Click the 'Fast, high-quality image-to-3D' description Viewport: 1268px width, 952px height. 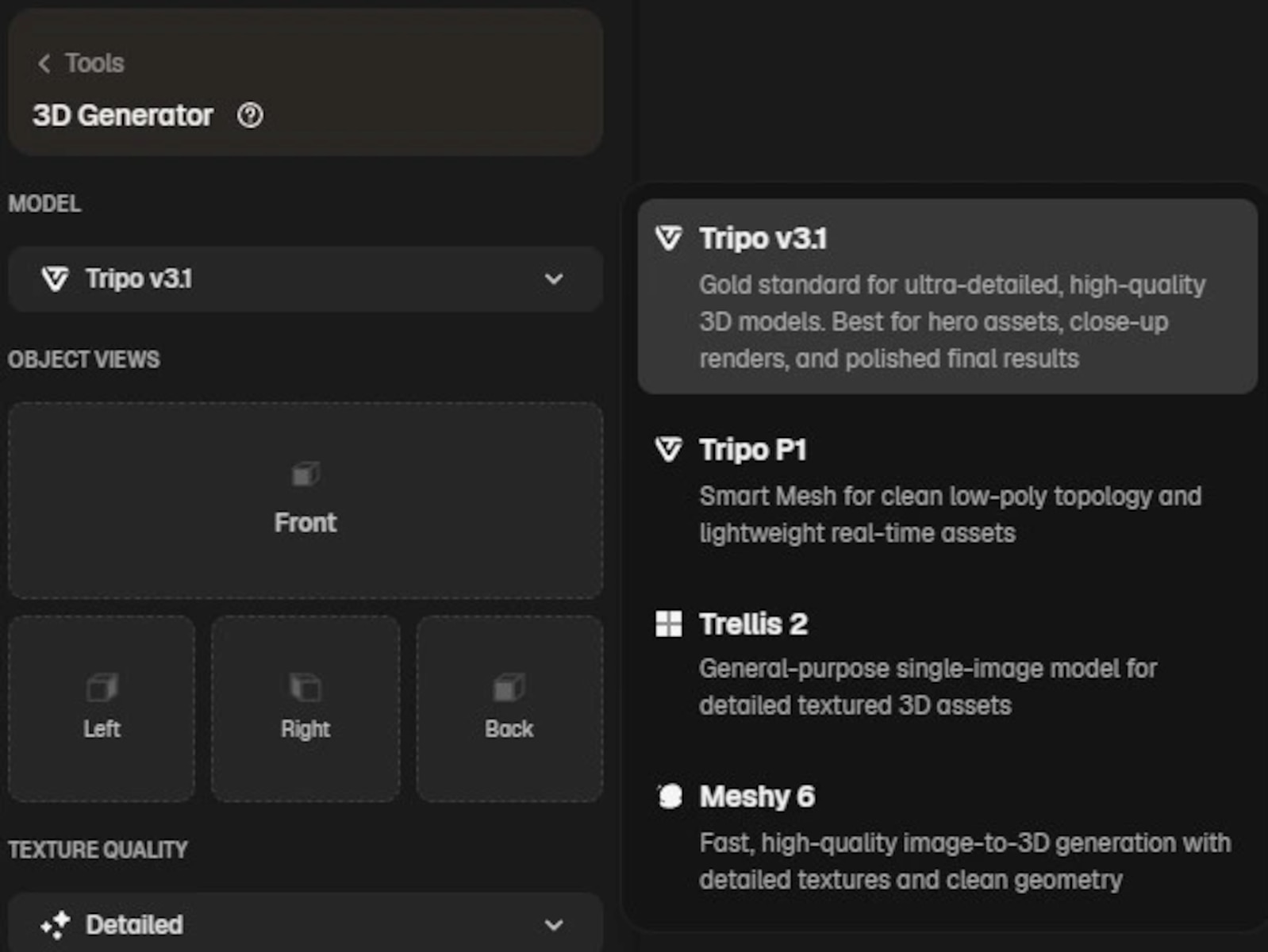(965, 861)
